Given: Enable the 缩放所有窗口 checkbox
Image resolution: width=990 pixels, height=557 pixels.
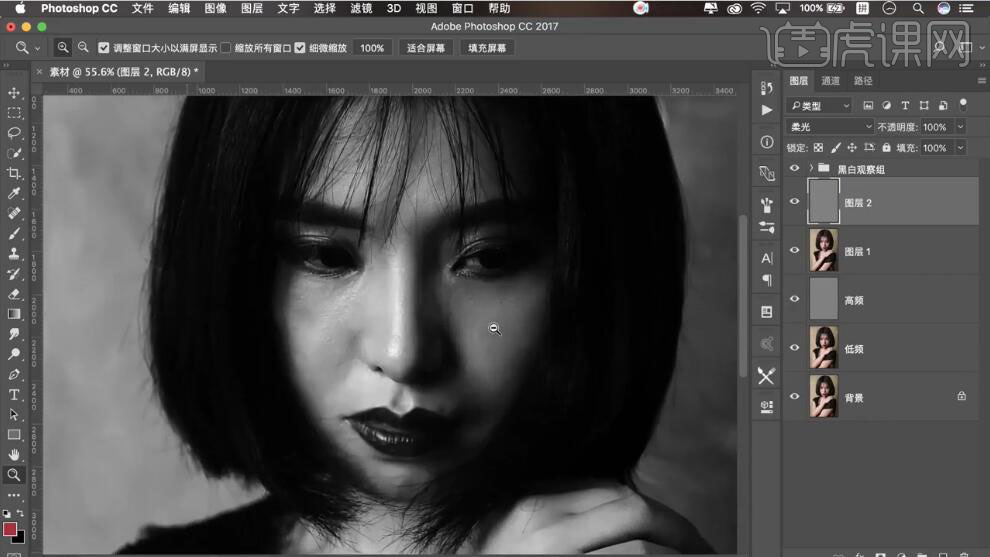Looking at the screenshot, I should click(226, 48).
